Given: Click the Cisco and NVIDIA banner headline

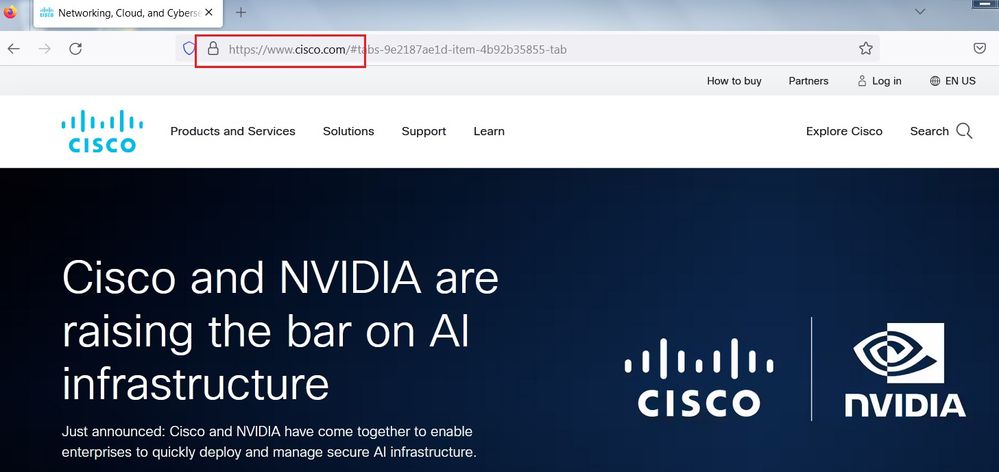Looking at the screenshot, I should coord(280,331).
